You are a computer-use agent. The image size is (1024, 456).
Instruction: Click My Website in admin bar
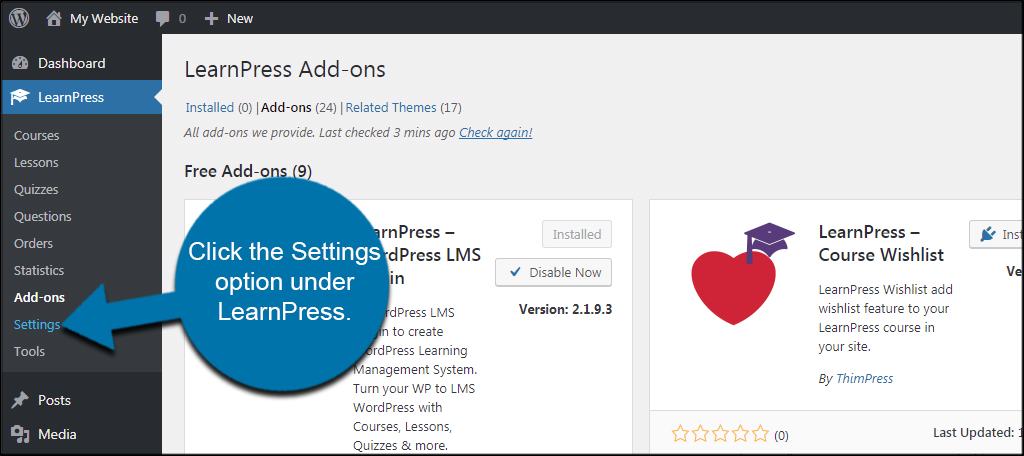pos(104,19)
